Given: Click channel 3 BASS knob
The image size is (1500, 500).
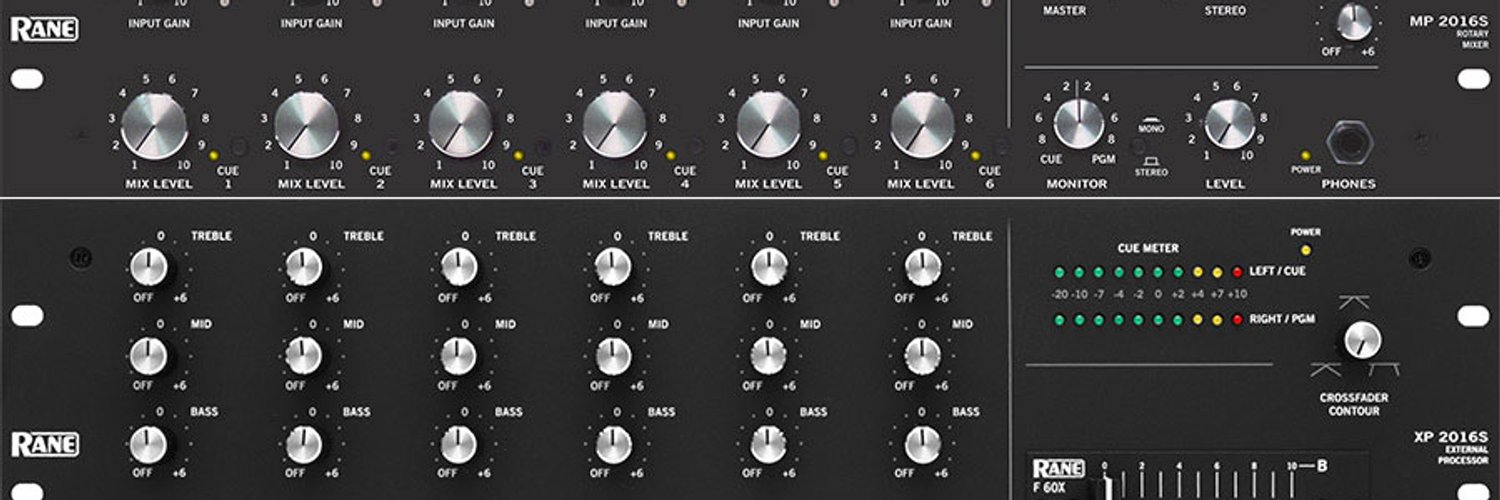Looking at the screenshot, I should click(x=459, y=445).
